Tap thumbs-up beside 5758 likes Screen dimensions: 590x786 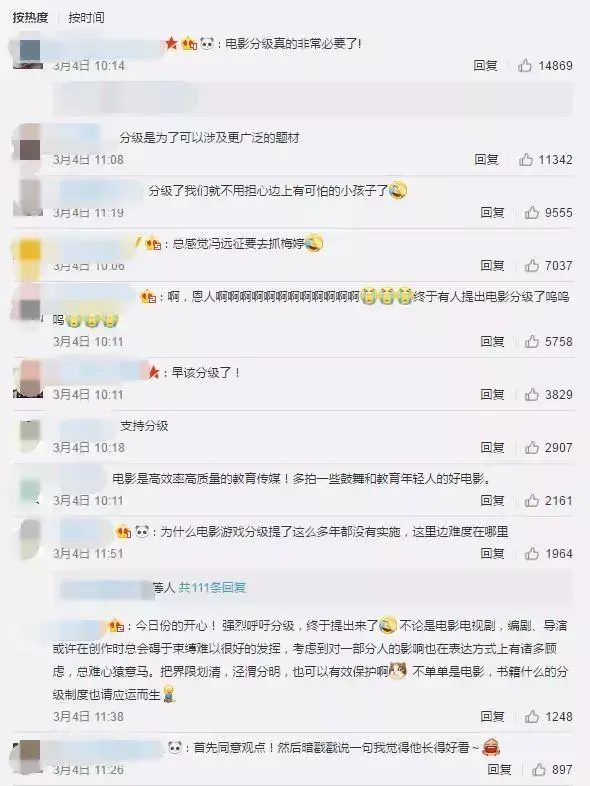click(x=531, y=341)
